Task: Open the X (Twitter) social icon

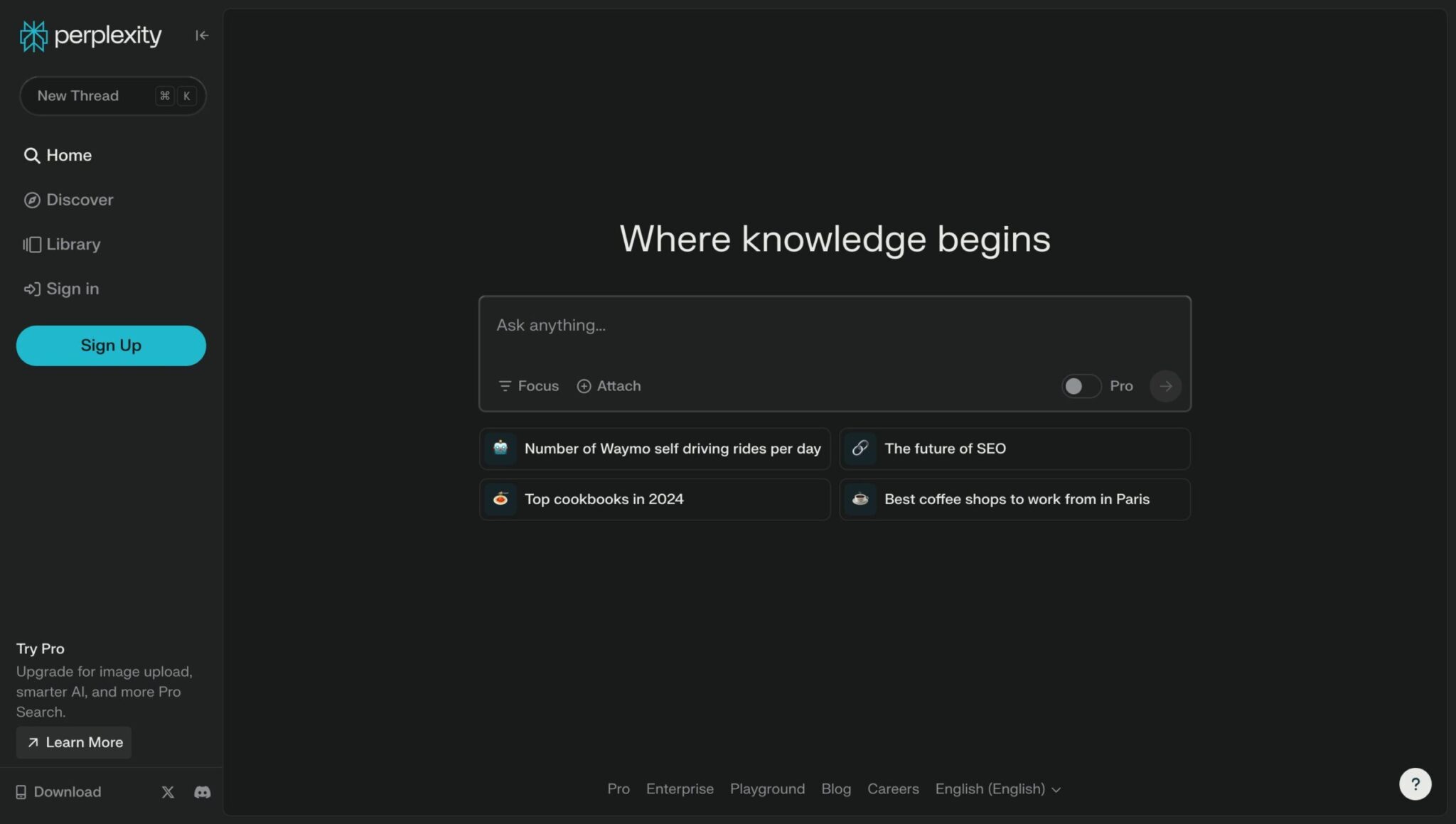Action: click(x=168, y=792)
